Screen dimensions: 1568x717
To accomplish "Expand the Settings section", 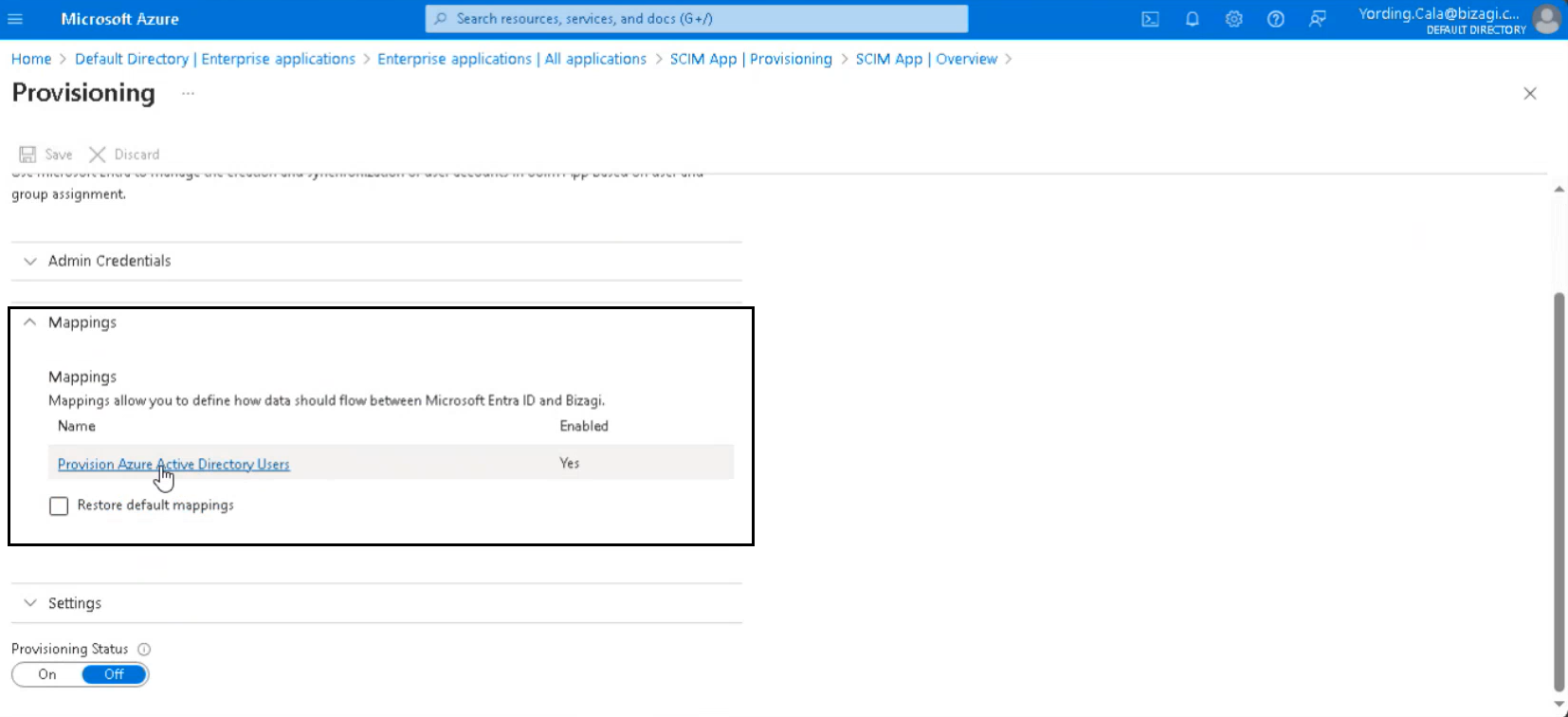I will 376,603.
